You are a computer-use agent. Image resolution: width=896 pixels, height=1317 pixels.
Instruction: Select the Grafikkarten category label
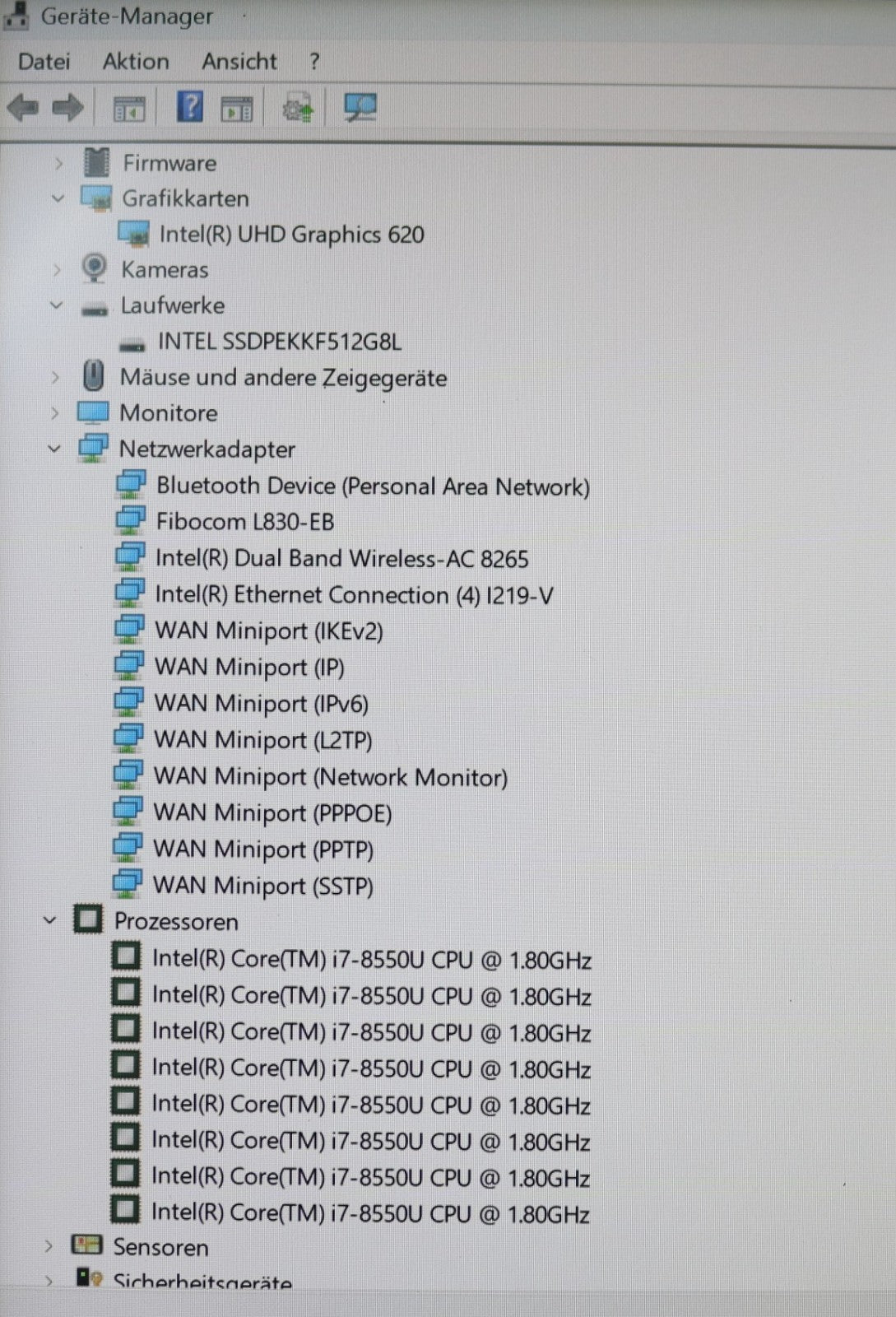[x=185, y=198]
